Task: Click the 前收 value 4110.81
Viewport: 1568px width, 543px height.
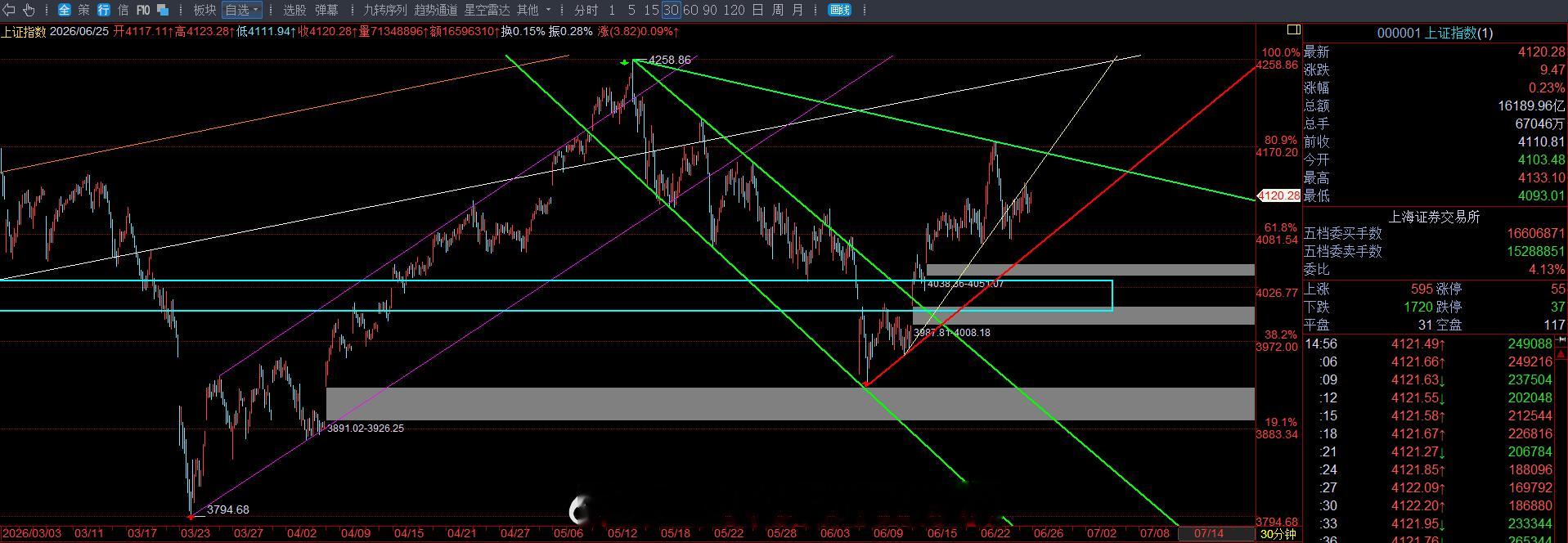Action: coord(1541,141)
